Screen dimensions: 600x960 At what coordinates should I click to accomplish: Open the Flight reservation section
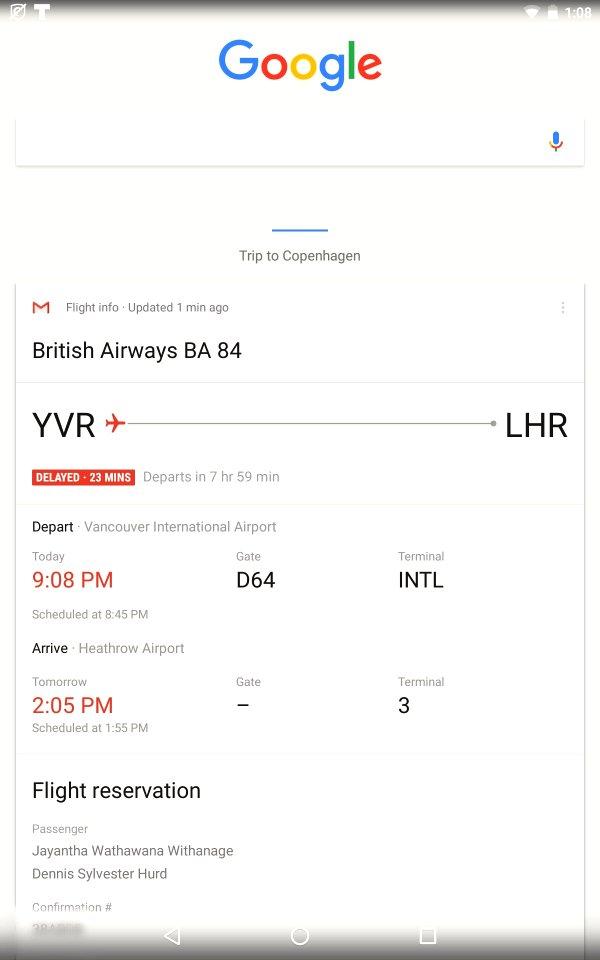point(116,790)
